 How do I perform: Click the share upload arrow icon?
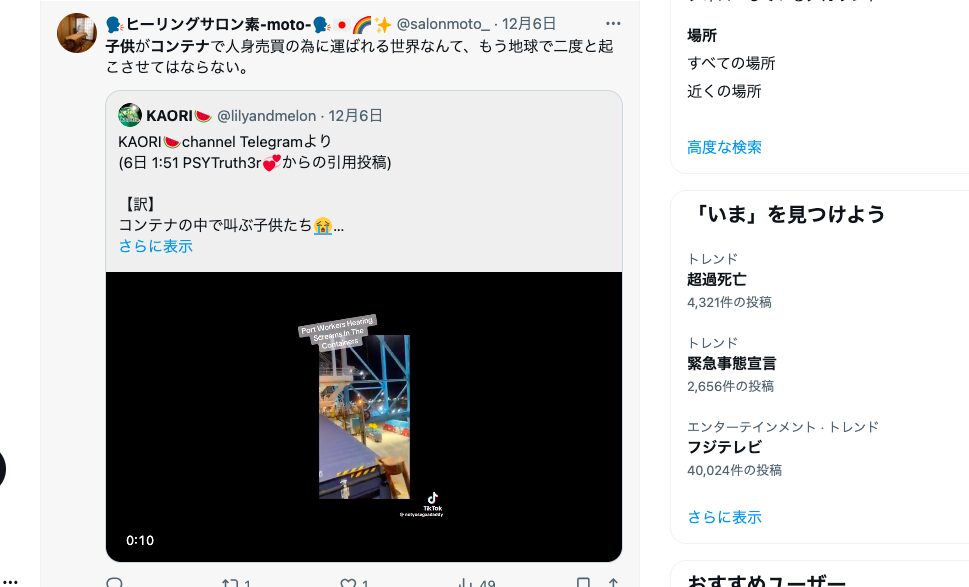coord(612,583)
